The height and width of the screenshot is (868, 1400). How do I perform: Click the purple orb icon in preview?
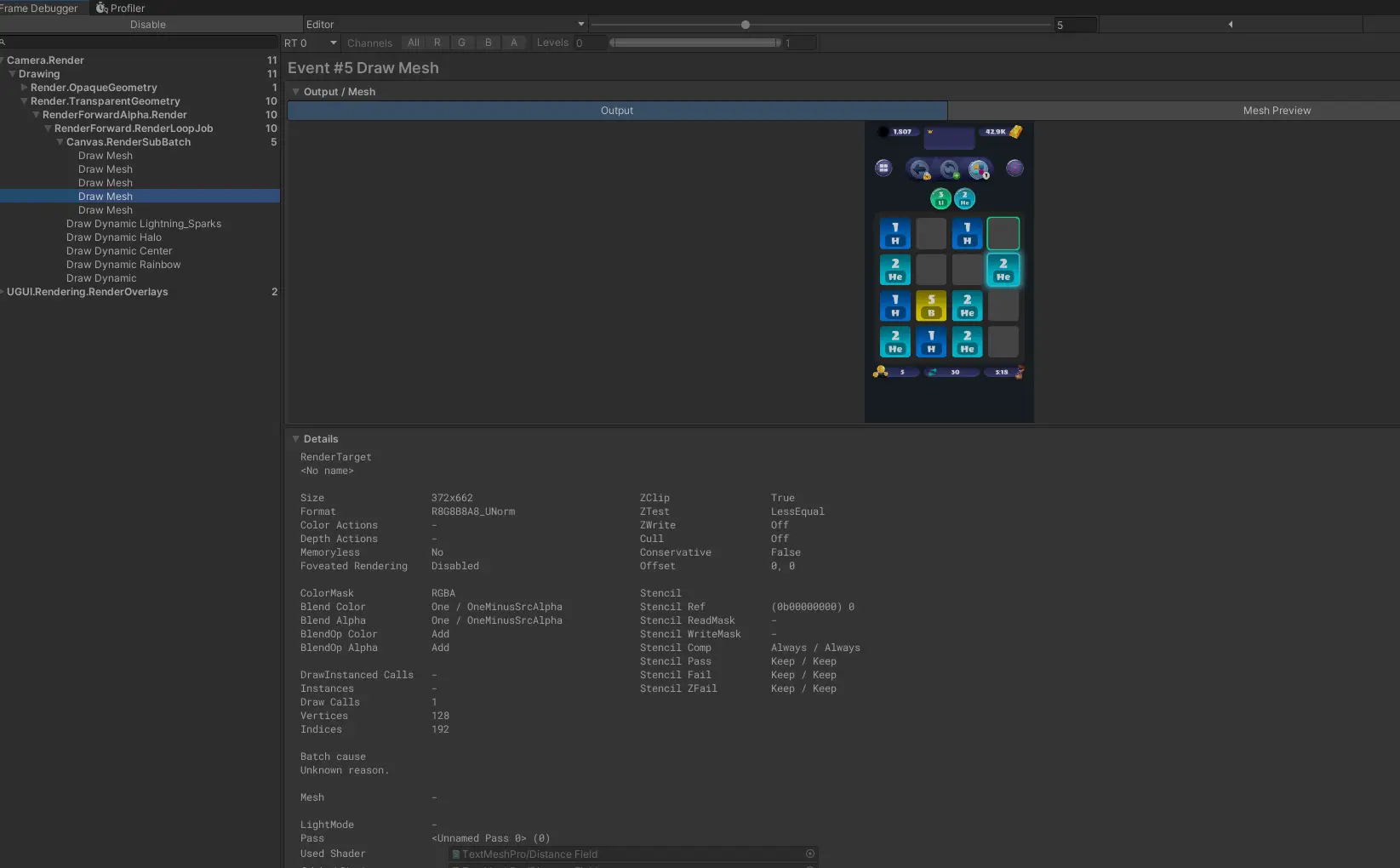1014,168
